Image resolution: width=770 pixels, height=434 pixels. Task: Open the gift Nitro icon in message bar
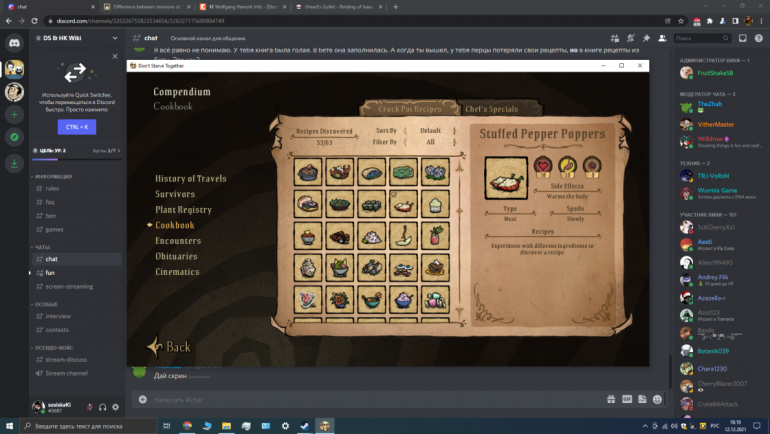pyautogui.click(x=611, y=399)
